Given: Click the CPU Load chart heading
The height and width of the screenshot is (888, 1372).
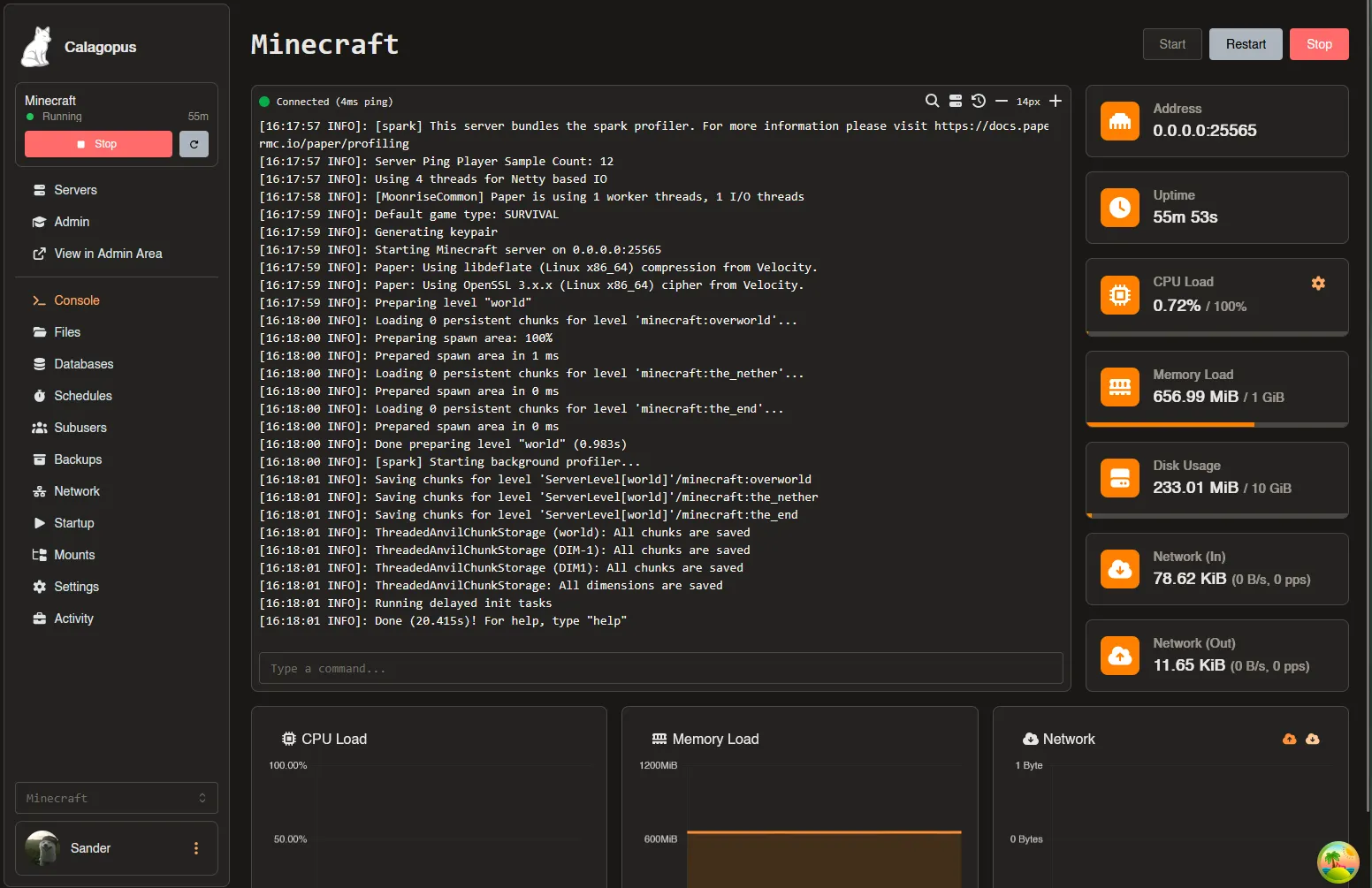Looking at the screenshot, I should [x=324, y=739].
